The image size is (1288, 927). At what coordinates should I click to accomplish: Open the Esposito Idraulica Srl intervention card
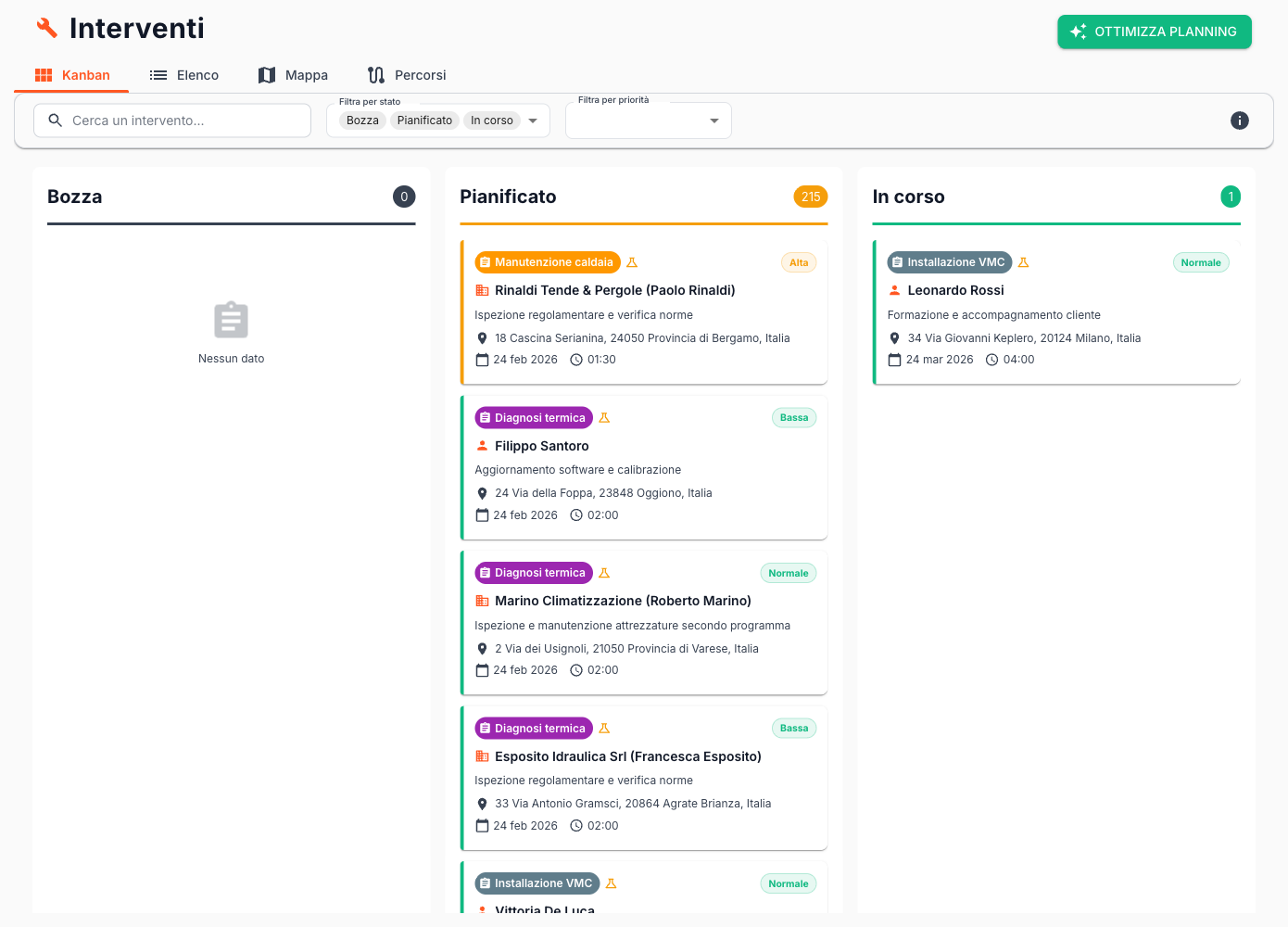644,779
